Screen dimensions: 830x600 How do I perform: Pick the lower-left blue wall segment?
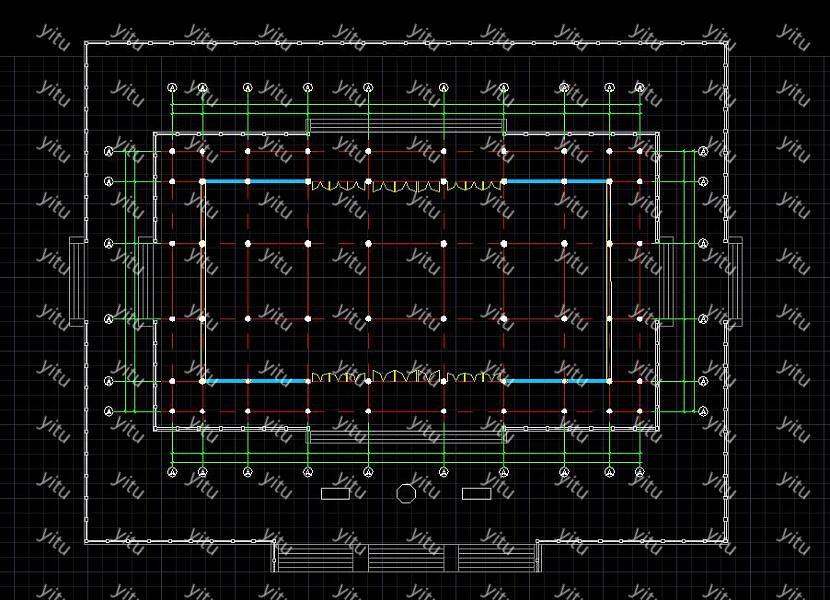pyautogui.click(x=255, y=381)
